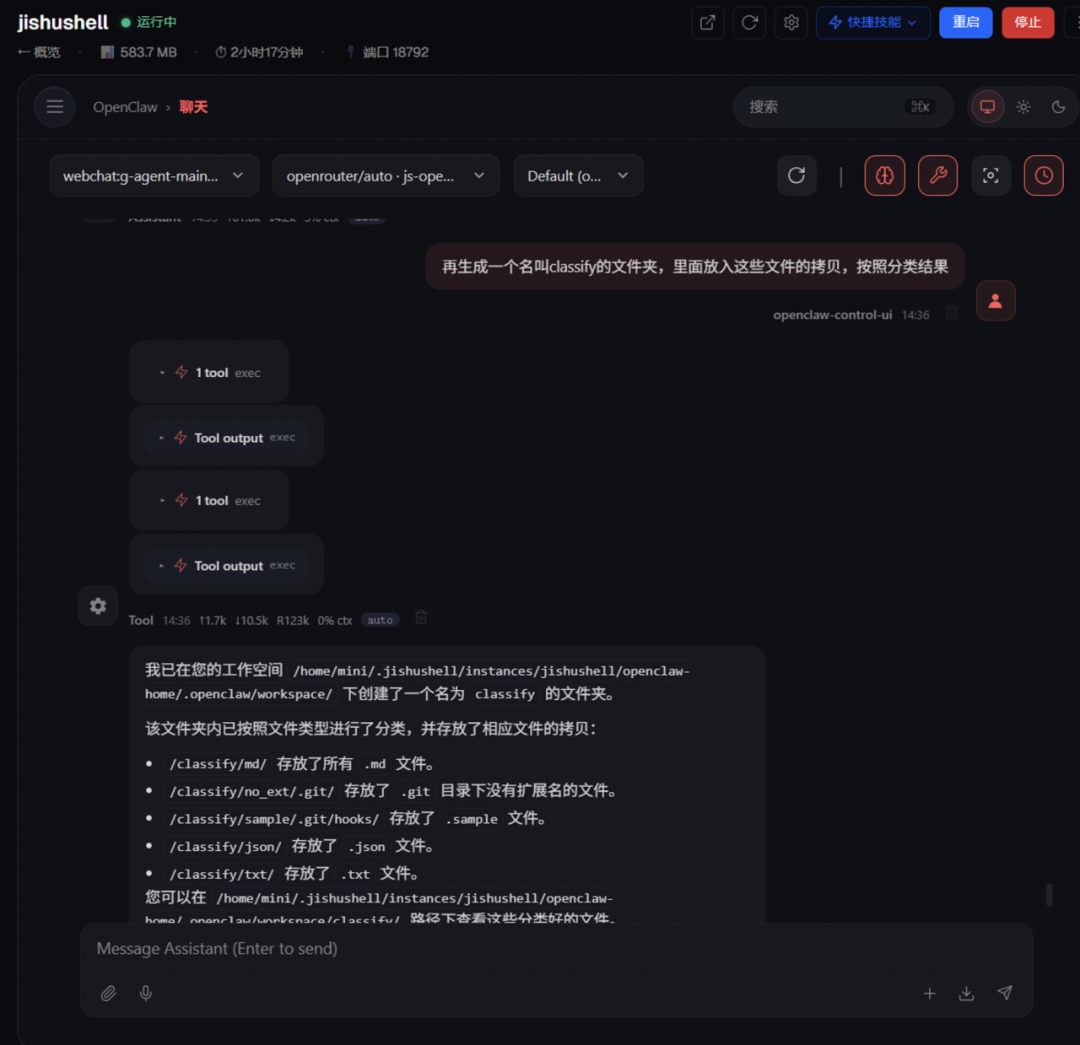Go to OpenClaw breadcrumb item
This screenshot has width=1080, height=1045.
coord(125,107)
